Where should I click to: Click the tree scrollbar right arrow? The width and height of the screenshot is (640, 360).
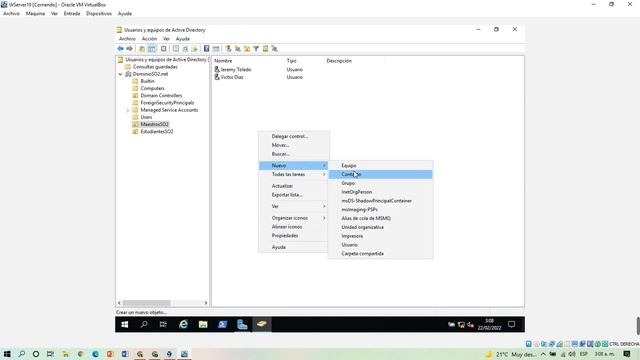coord(206,303)
